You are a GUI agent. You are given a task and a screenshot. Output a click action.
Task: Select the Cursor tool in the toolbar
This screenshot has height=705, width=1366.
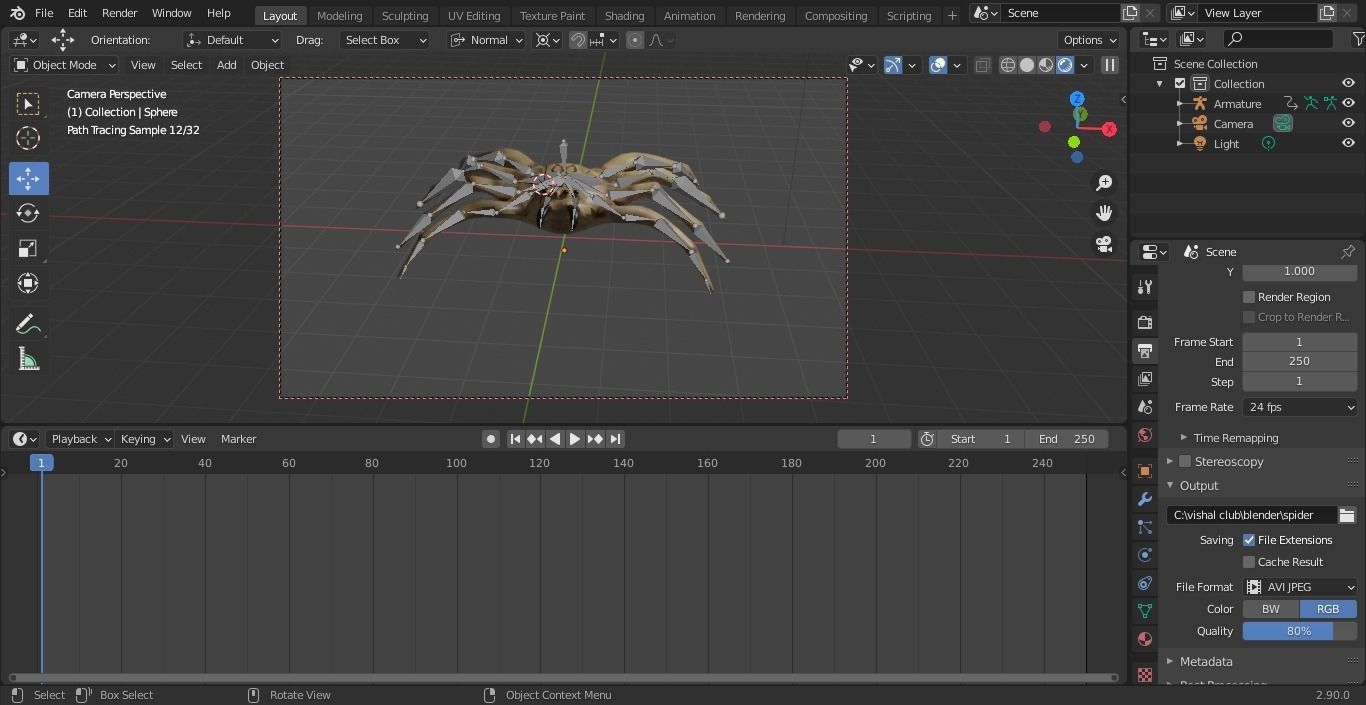(x=28, y=138)
